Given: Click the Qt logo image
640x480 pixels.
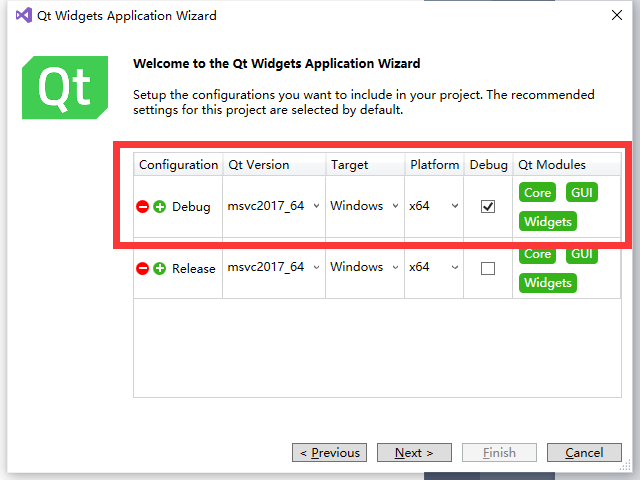Looking at the screenshot, I should coord(65,87).
